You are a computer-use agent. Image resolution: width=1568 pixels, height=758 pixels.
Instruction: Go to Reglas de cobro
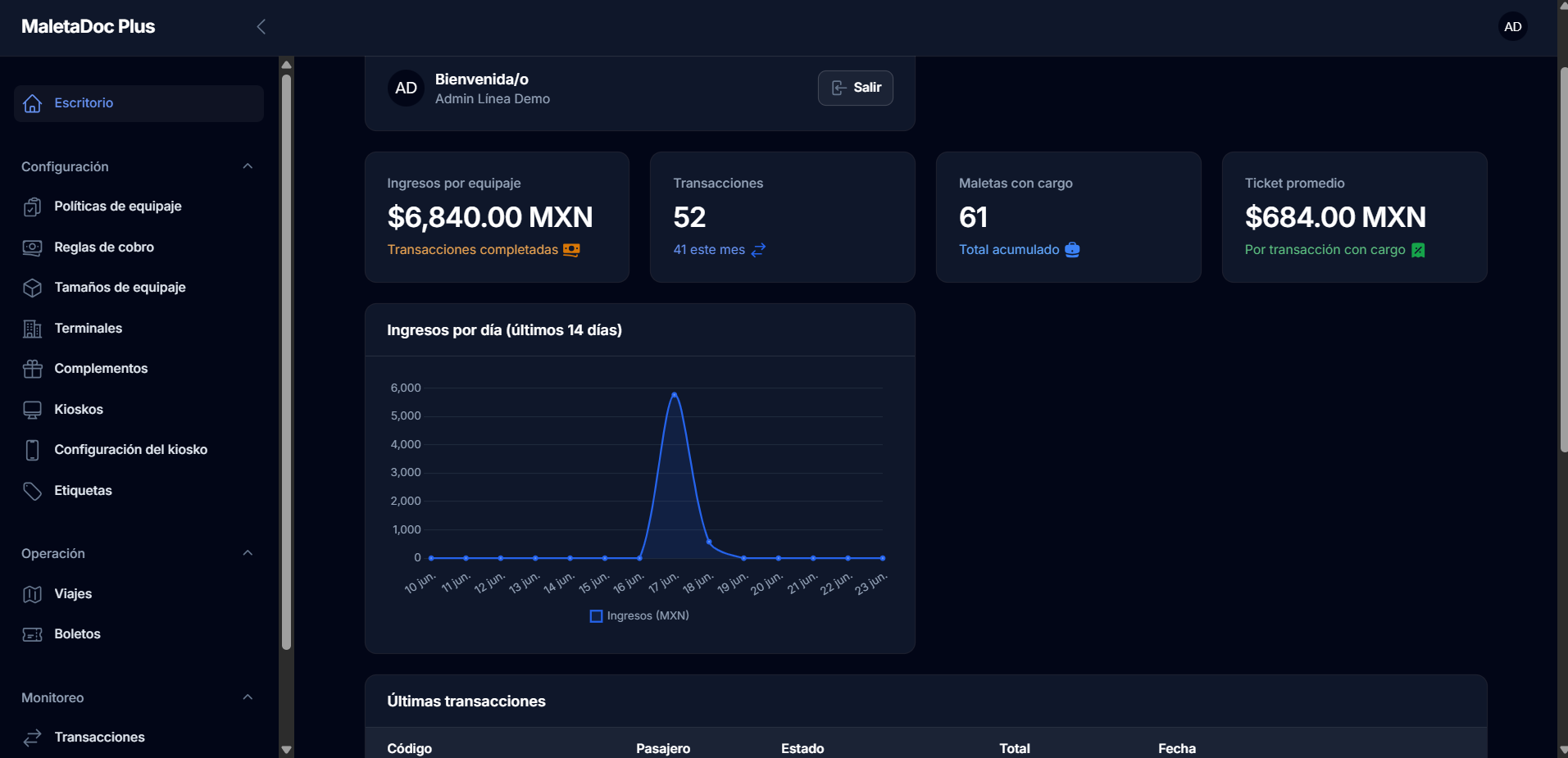tap(139, 247)
